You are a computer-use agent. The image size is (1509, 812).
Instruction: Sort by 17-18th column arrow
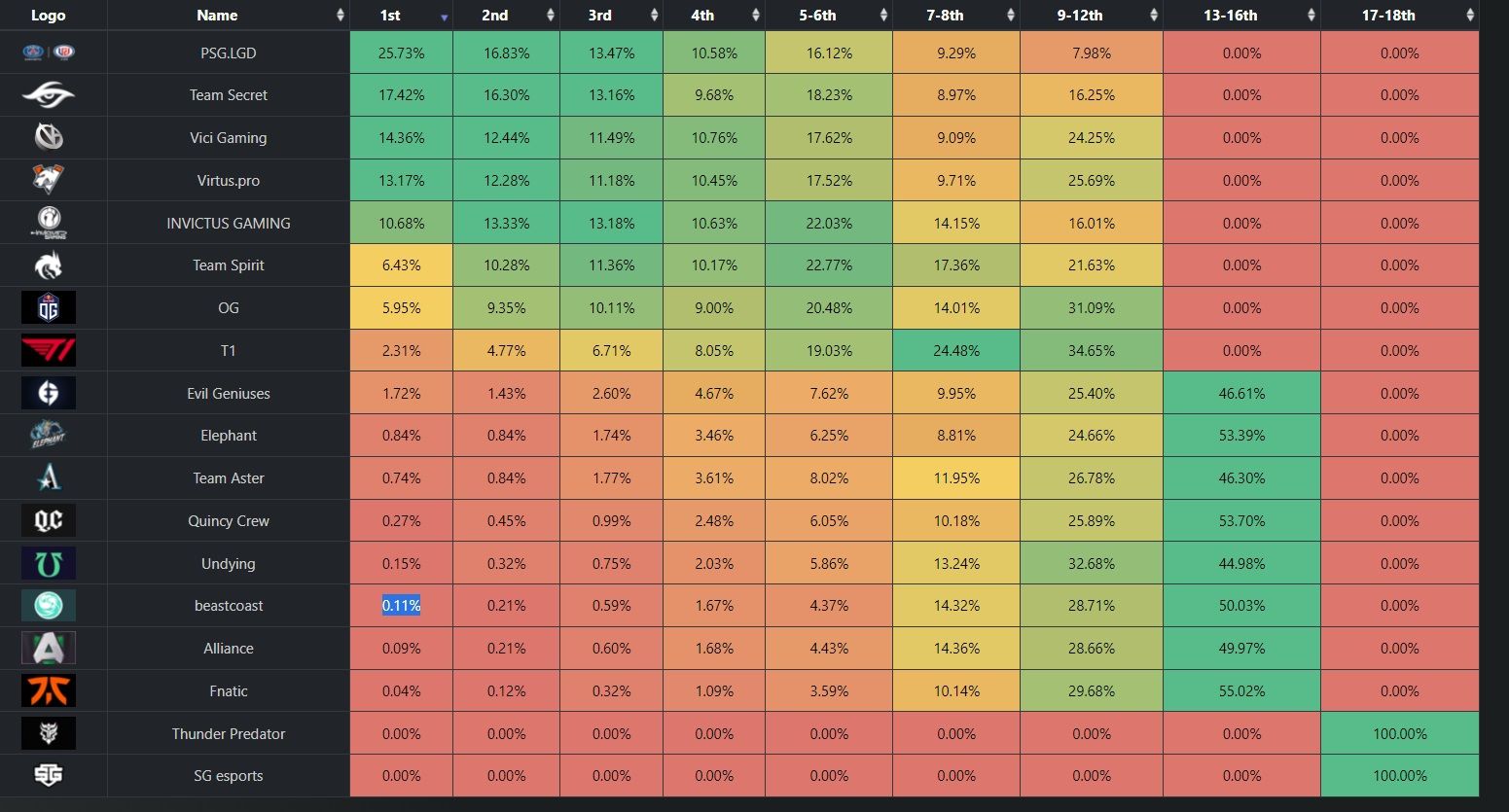(1469, 16)
